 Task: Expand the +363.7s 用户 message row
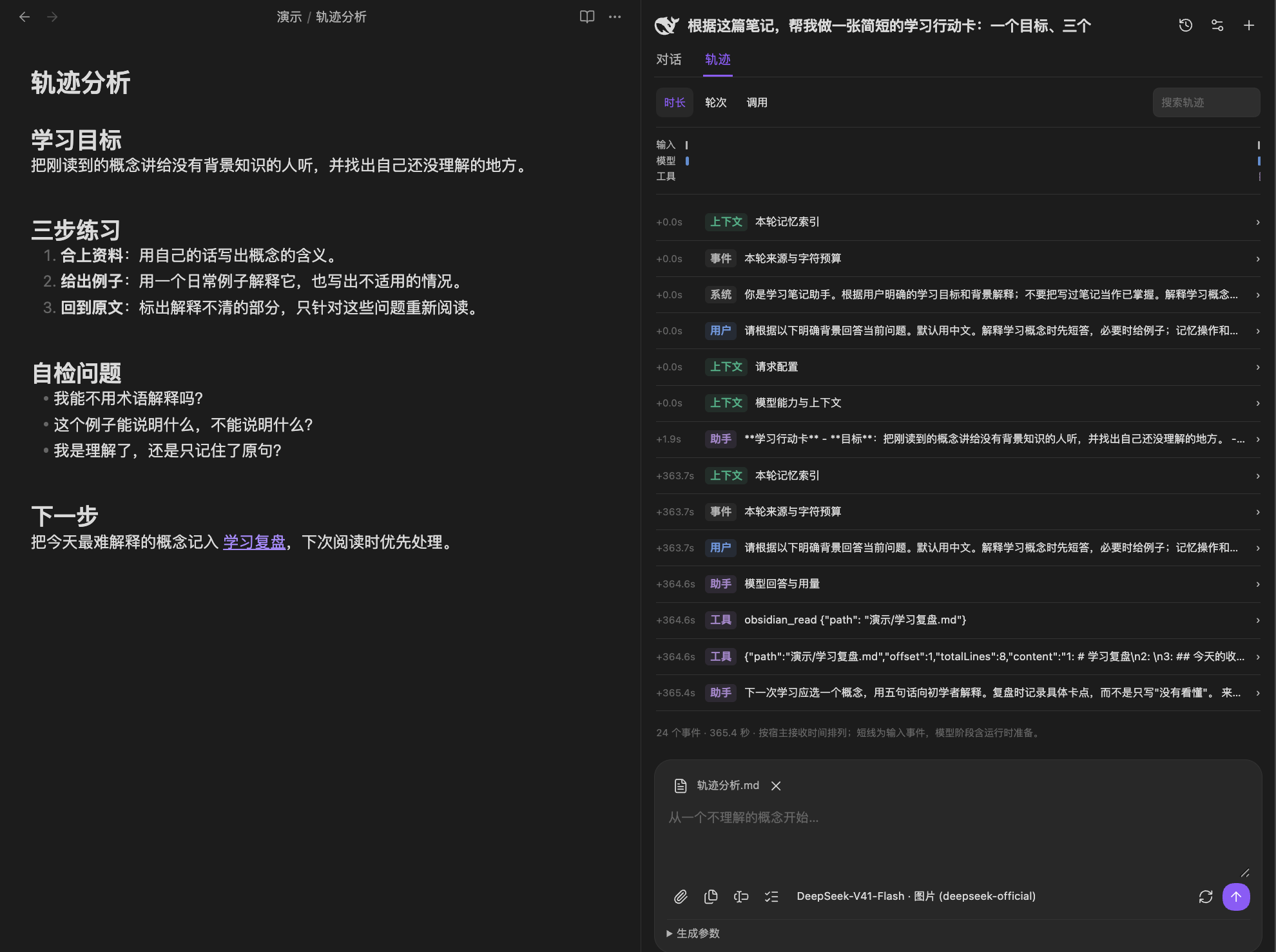coord(958,547)
